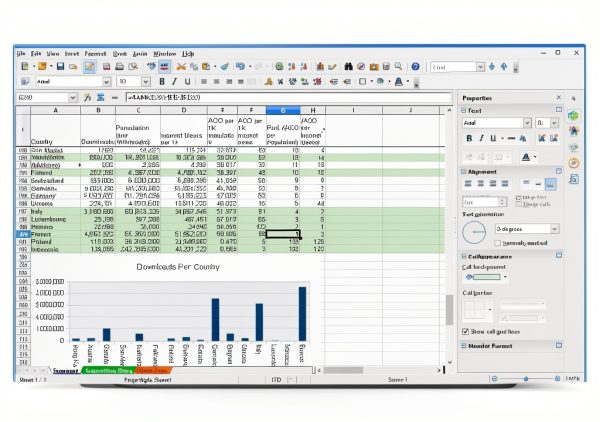Select column header G
The width and height of the screenshot is (600, 422).
pos(283,110)
